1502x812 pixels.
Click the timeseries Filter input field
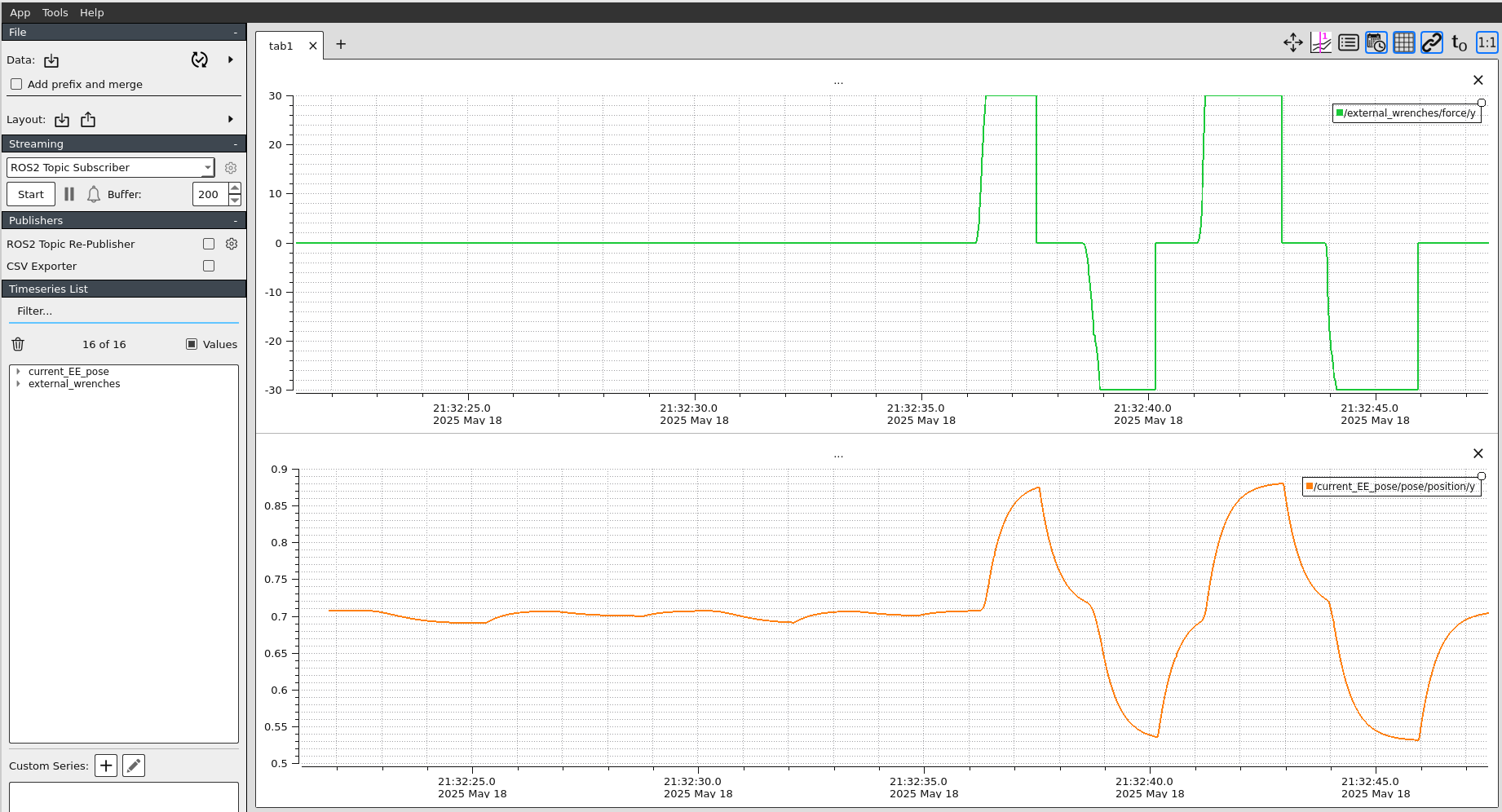pyautogui.click(x=122, y=311)
